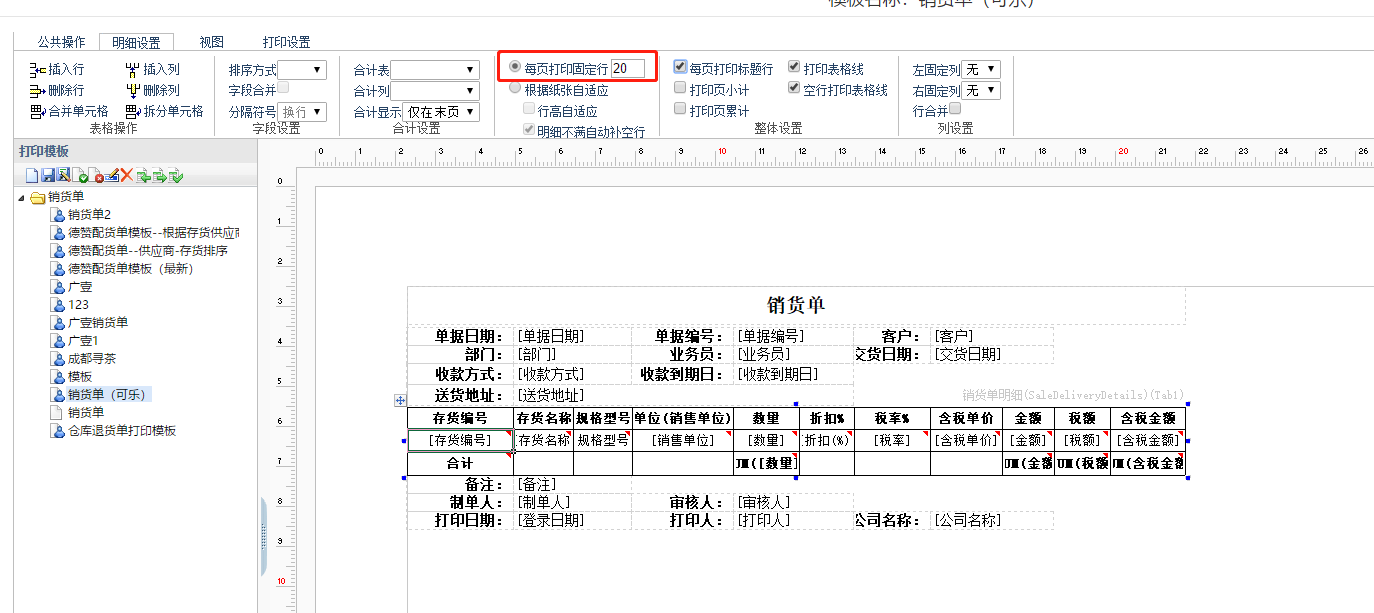
Task: Switch to the 视图 tab
Action: (x=211, y=42)
